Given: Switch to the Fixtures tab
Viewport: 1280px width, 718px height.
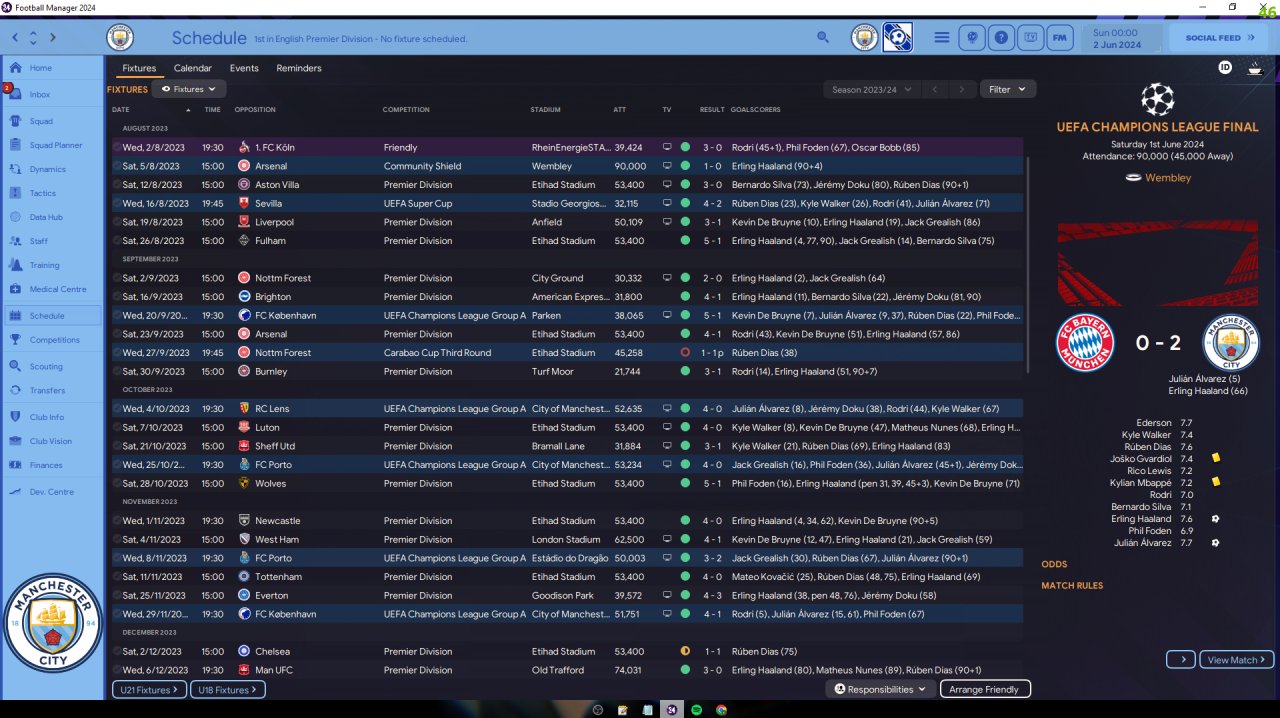Looking at the screenshot, I should [139, 68].
